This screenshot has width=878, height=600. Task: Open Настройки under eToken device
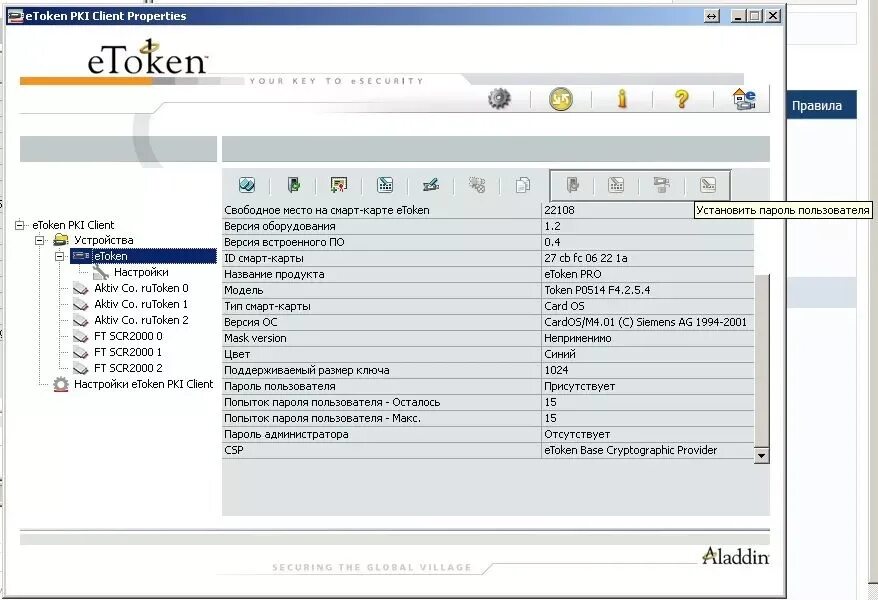click(141, 273)
